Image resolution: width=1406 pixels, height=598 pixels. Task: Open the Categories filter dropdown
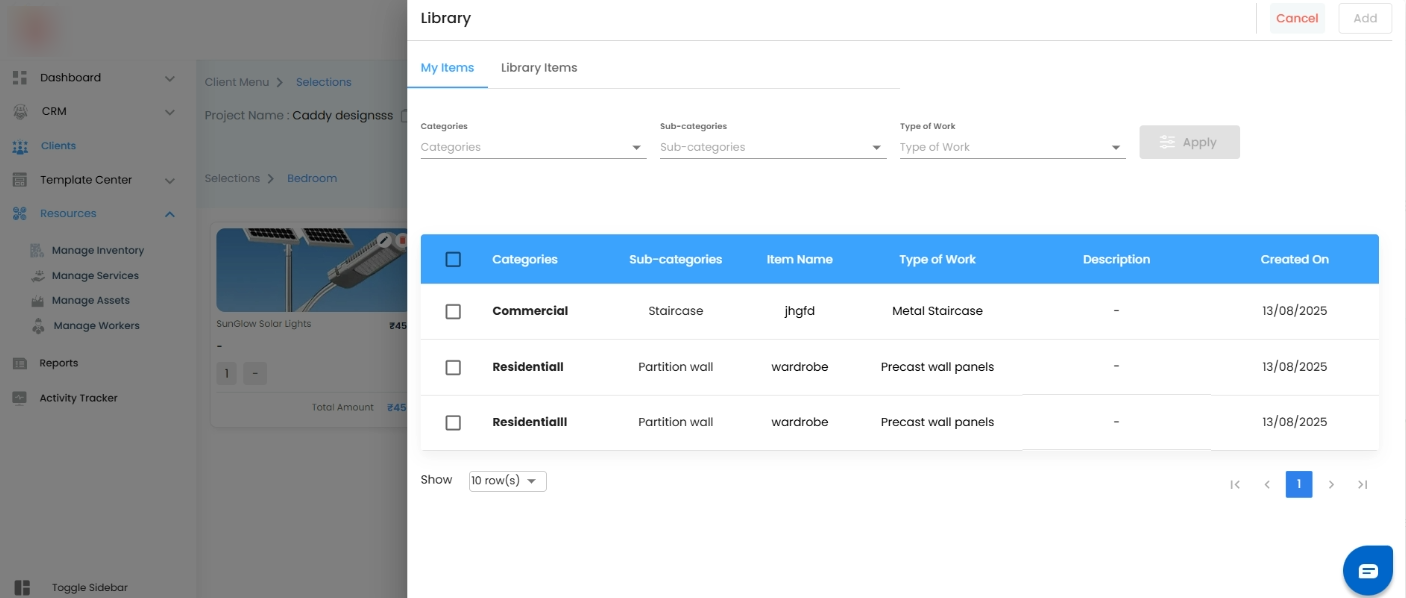coord(532,148)
